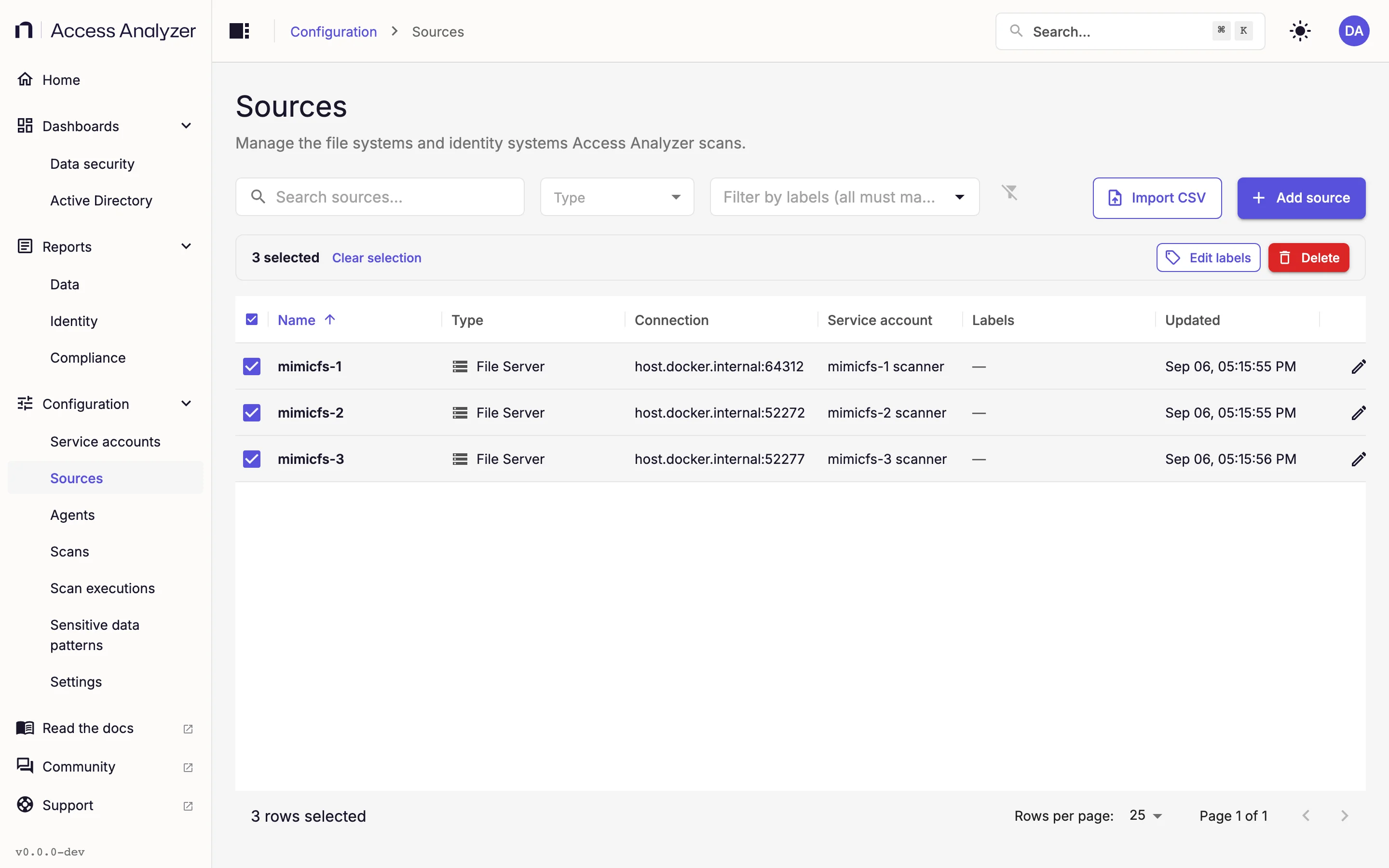This screenshot has width=1389, height=868.
Task: Open the Type filter dropdown
Action: [x=617, y=197]
